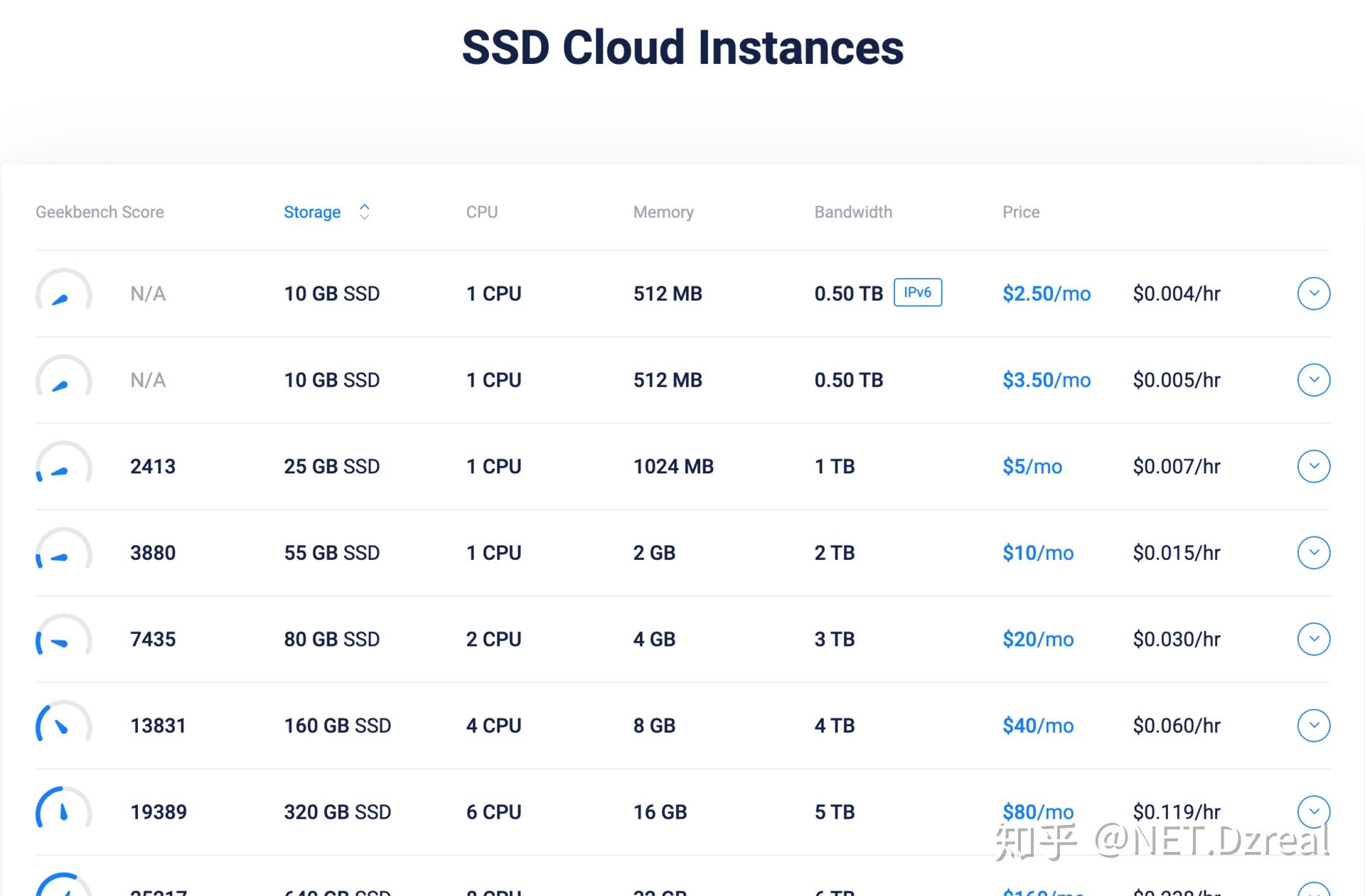This screenshot has width=1365, height=896.
Task: Select the $80/mo price link
Action: pos(1037,811)
